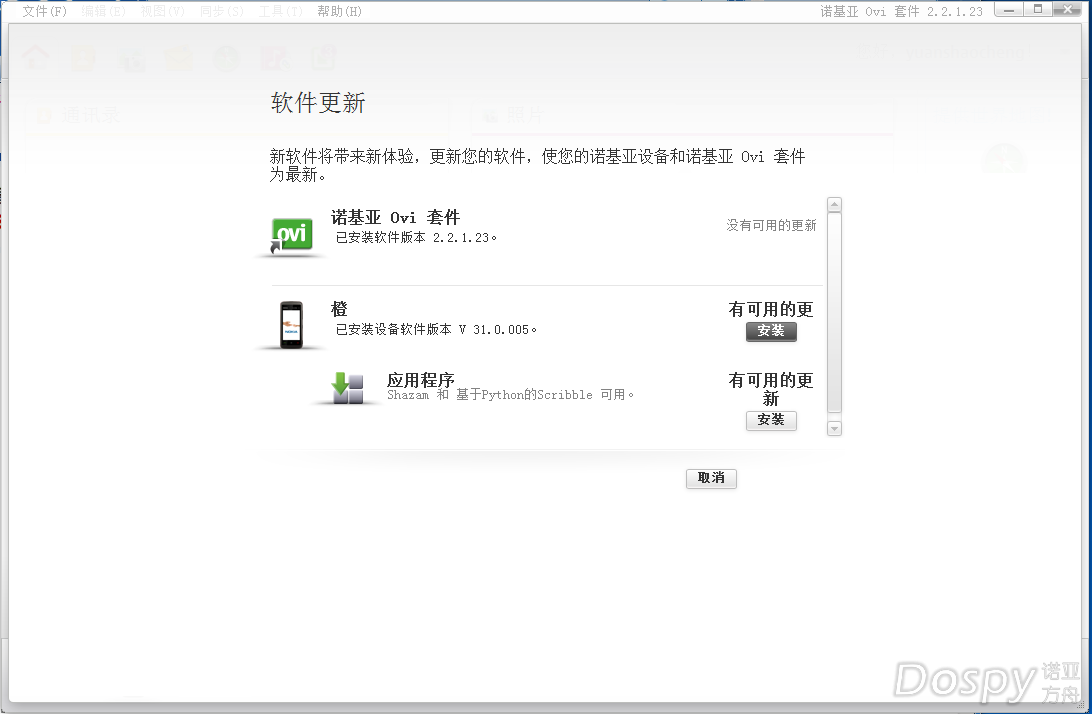Maximize the Nokia Ovi Suite window
Screen dimensions: 1092x714
(1038, 9)
